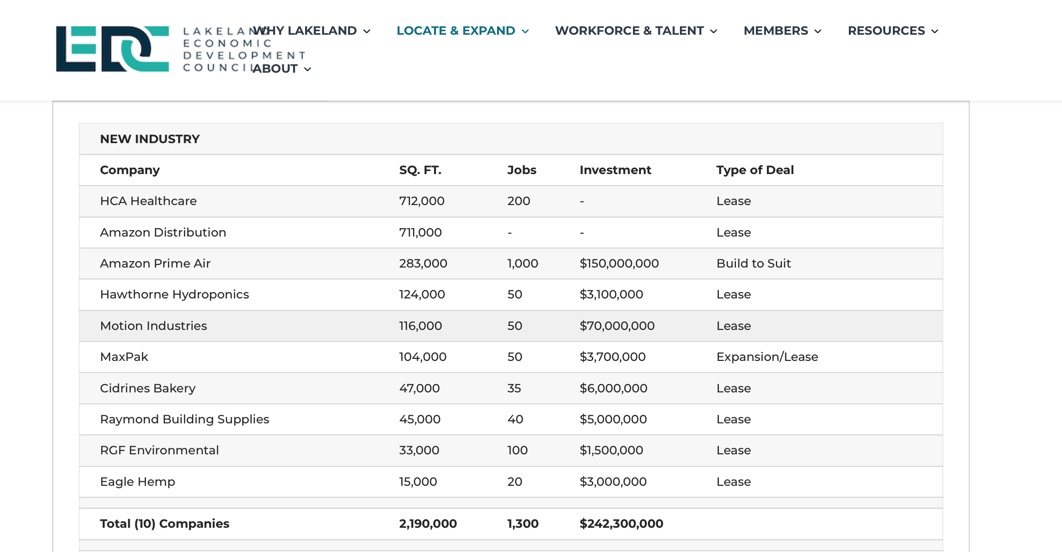Image resolution: width=1062 pixels, height=552 pixels.
Task: Select Raymond Building Supplies in the table
Action: tap(184, 420)
